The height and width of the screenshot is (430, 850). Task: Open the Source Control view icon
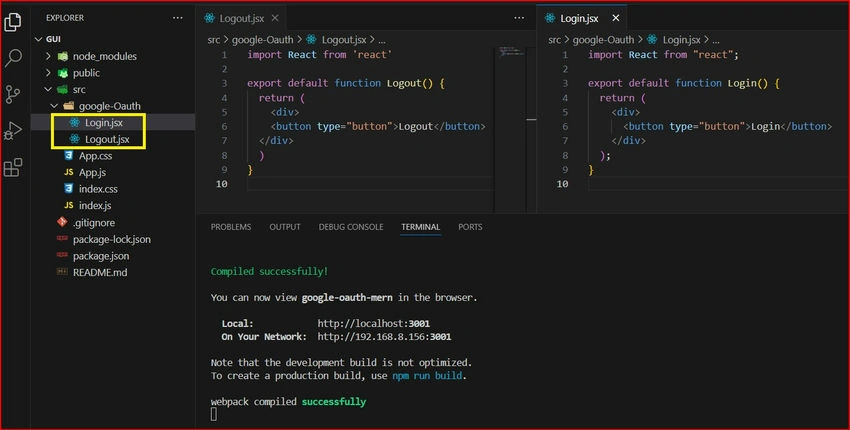click(12, 94)
